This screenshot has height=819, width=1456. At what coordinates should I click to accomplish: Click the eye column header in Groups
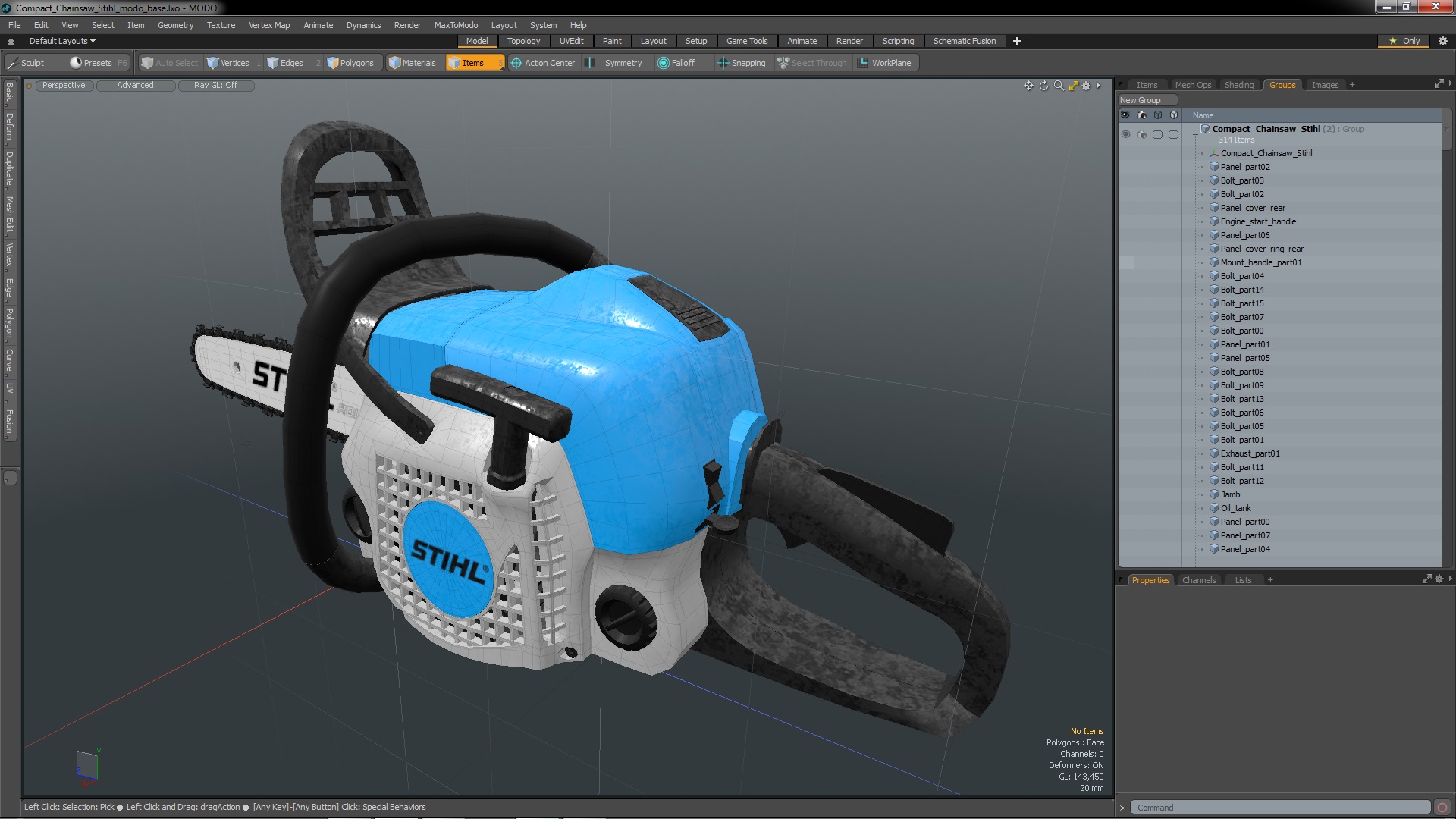pyautogui.click(x=1125, y=115)
